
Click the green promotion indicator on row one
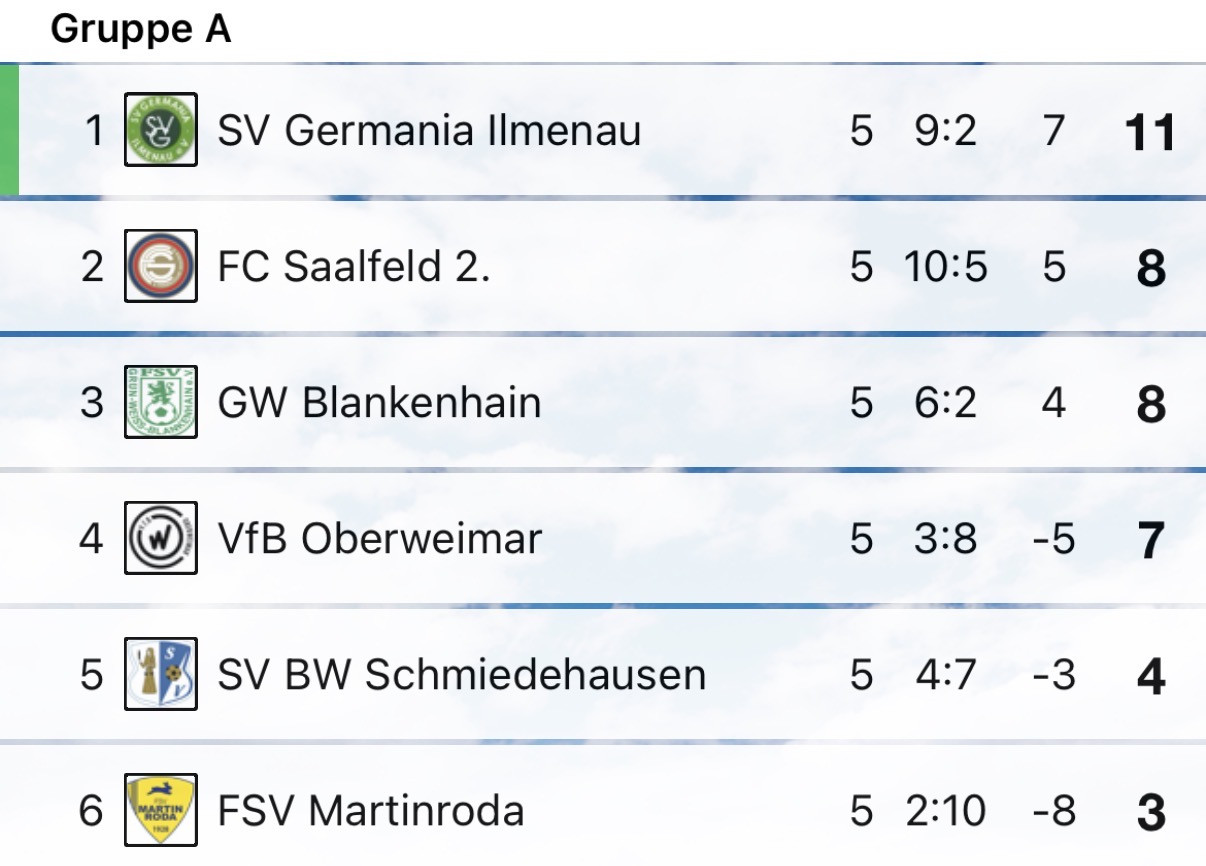[7, 131]
